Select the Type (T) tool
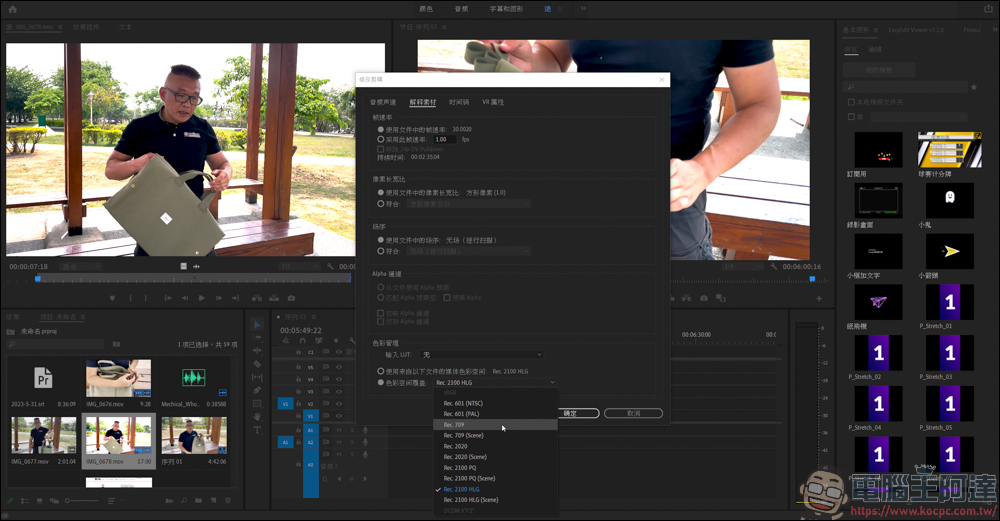The height and width of the screenshot is (521, 1000). pyautogui.click(x=257, y=430)
